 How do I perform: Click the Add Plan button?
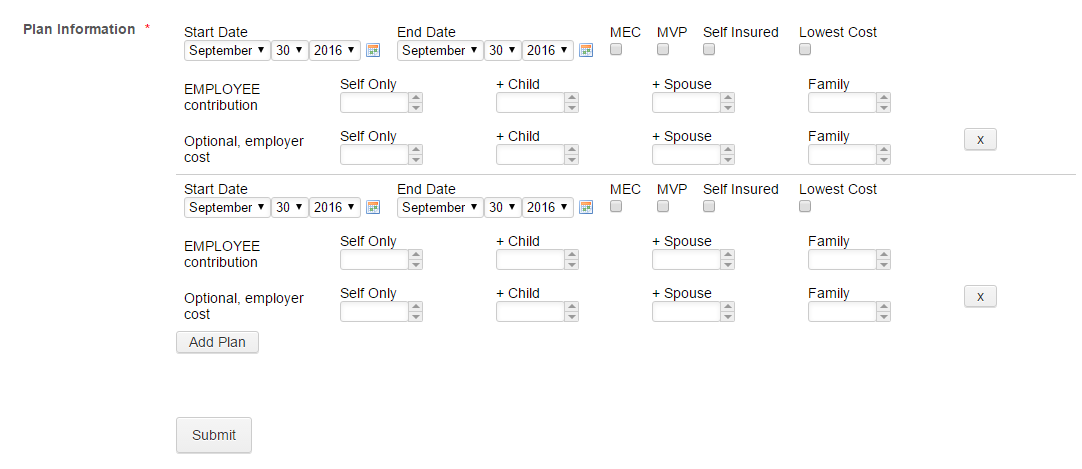click(x=217, y=342)
